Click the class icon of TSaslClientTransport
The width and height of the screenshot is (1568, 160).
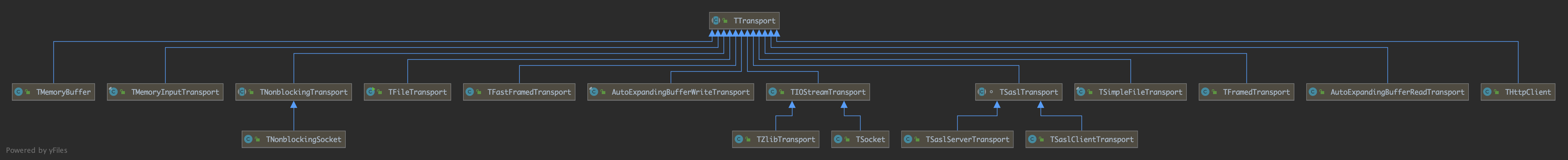pyautogui.click(x=1032, y=140)
